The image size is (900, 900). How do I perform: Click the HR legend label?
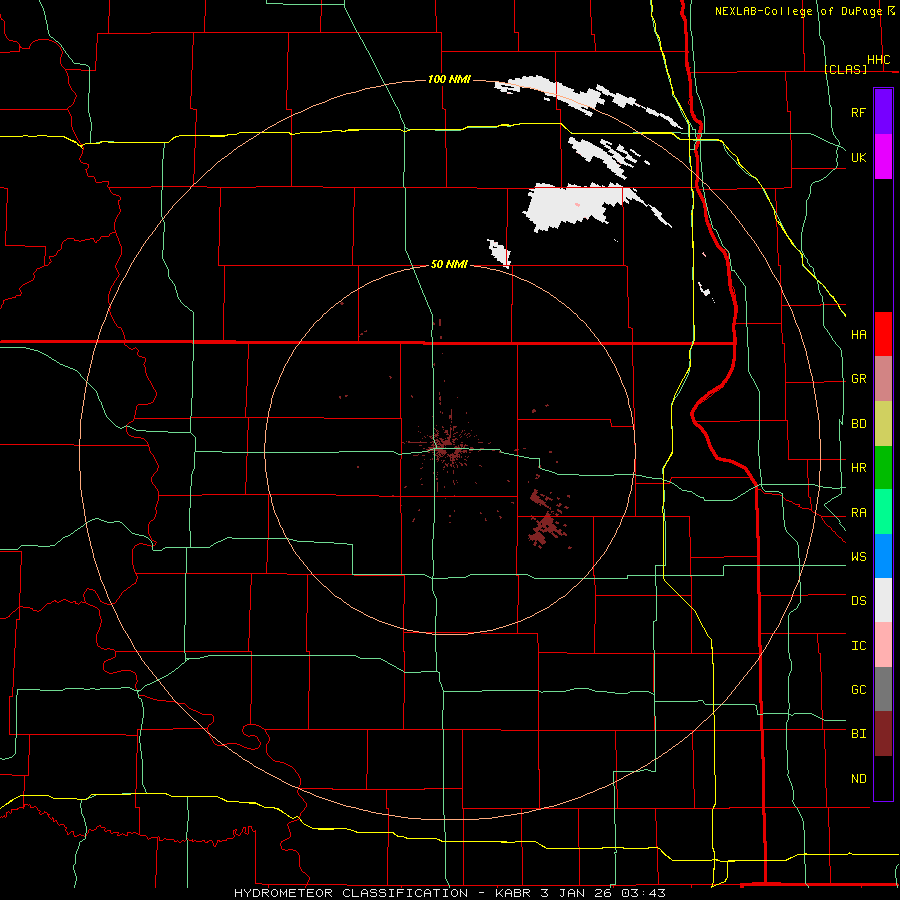pos(858,468)
